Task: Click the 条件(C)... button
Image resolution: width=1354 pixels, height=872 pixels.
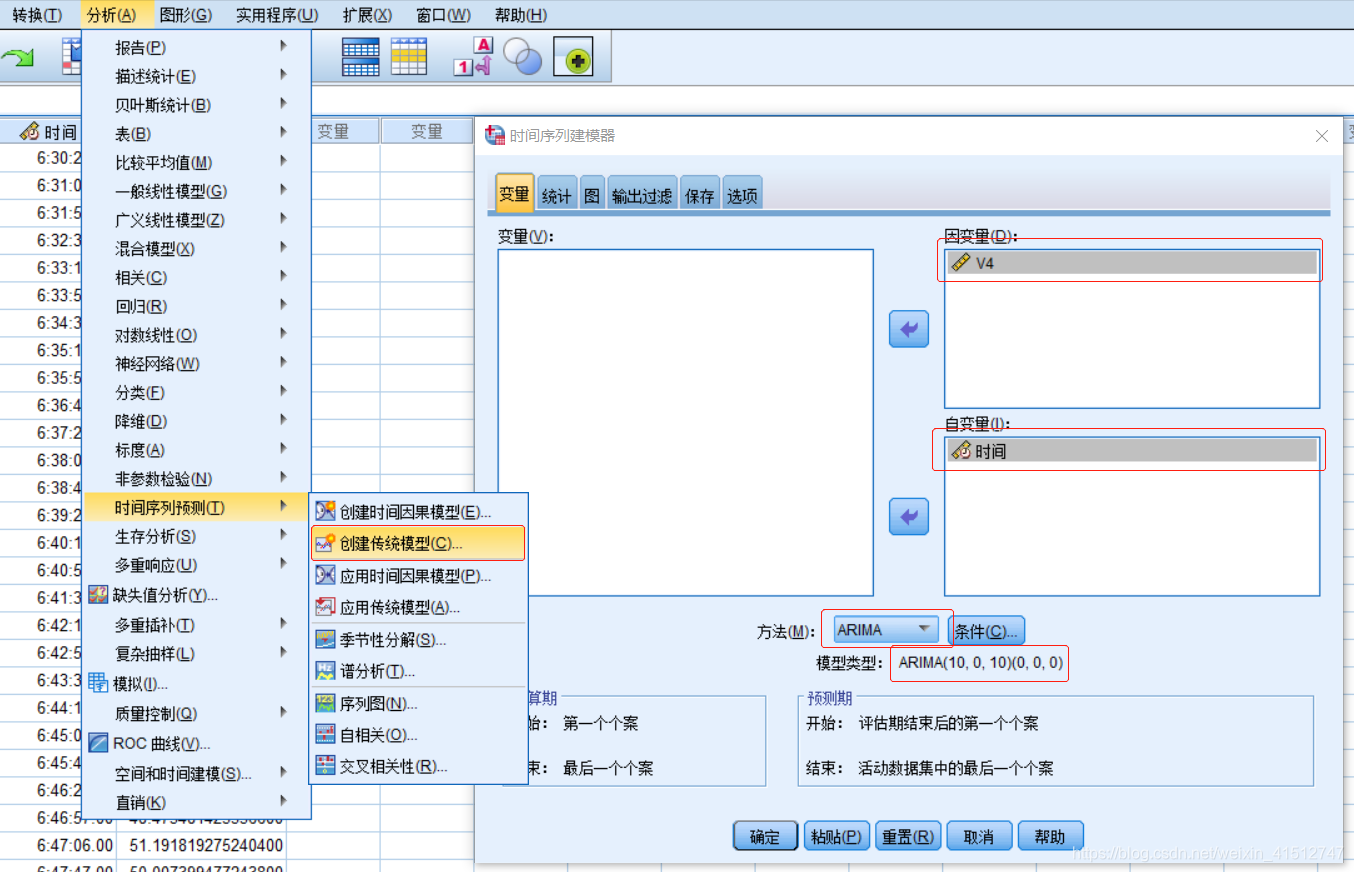Action: pyautogui.click(x=986, y=631)
